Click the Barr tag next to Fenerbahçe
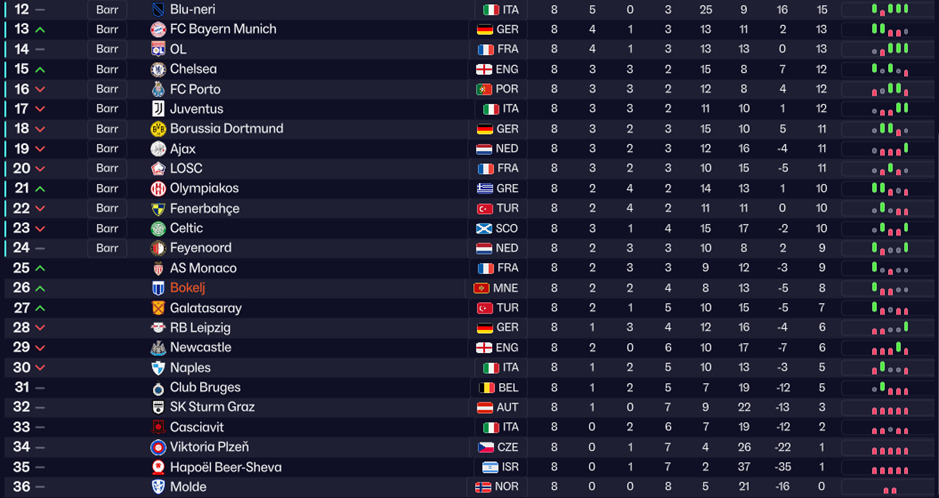The image size is (939, 498). point(107,208)
